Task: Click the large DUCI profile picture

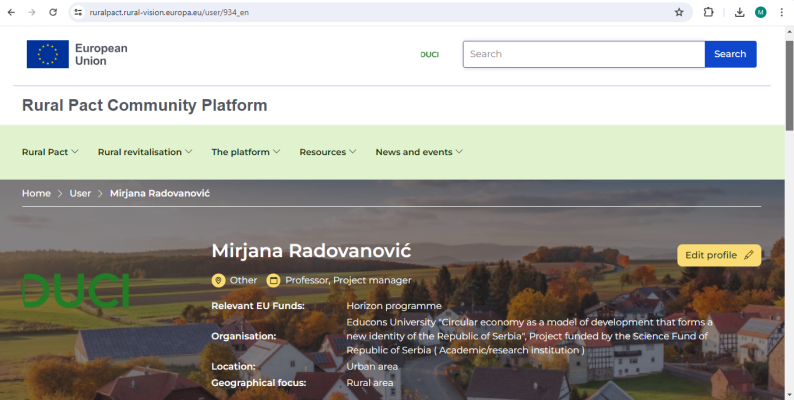Action: tap(76, 290)
